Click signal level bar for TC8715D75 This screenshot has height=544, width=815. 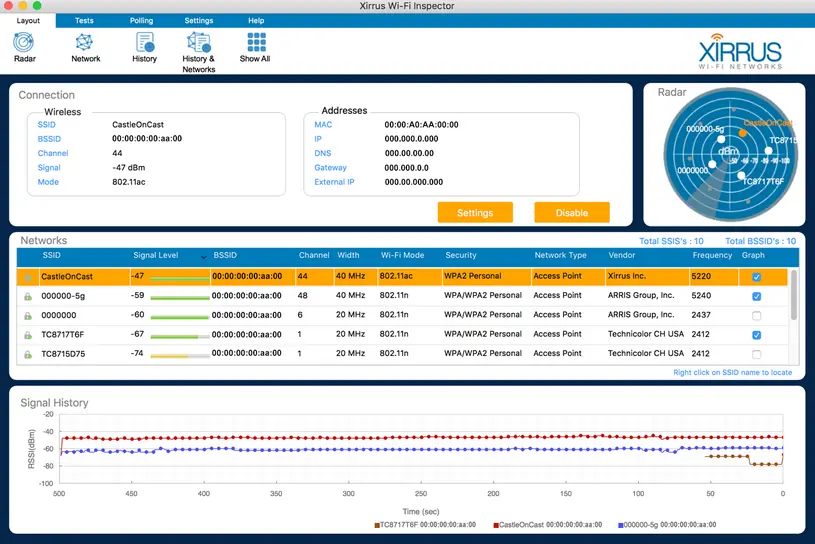pos(180,356)
